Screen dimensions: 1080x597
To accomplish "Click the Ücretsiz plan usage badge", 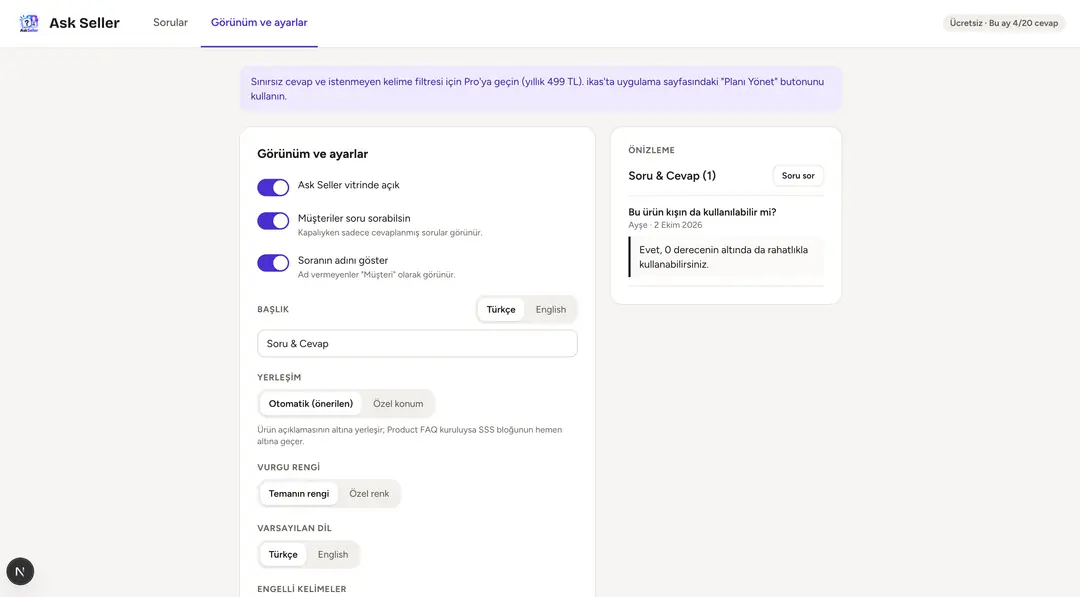I will [x=1004, y=23].
